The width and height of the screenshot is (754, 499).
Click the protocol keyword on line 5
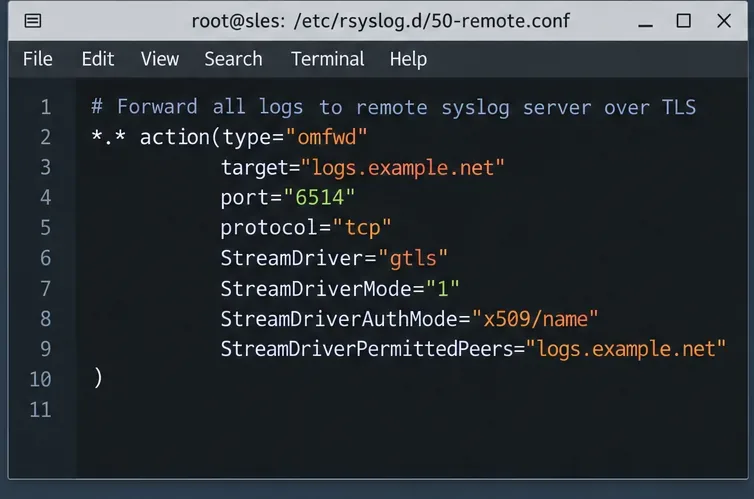pyautogui.click(x=269, y=228)
